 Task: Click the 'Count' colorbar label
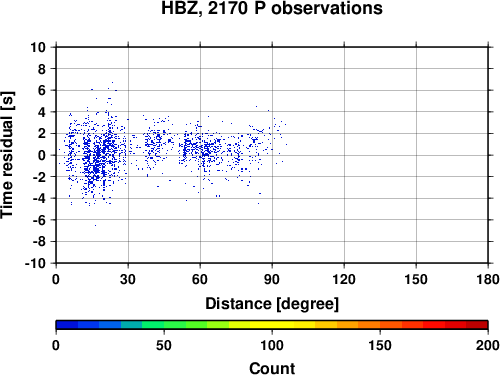272,368
